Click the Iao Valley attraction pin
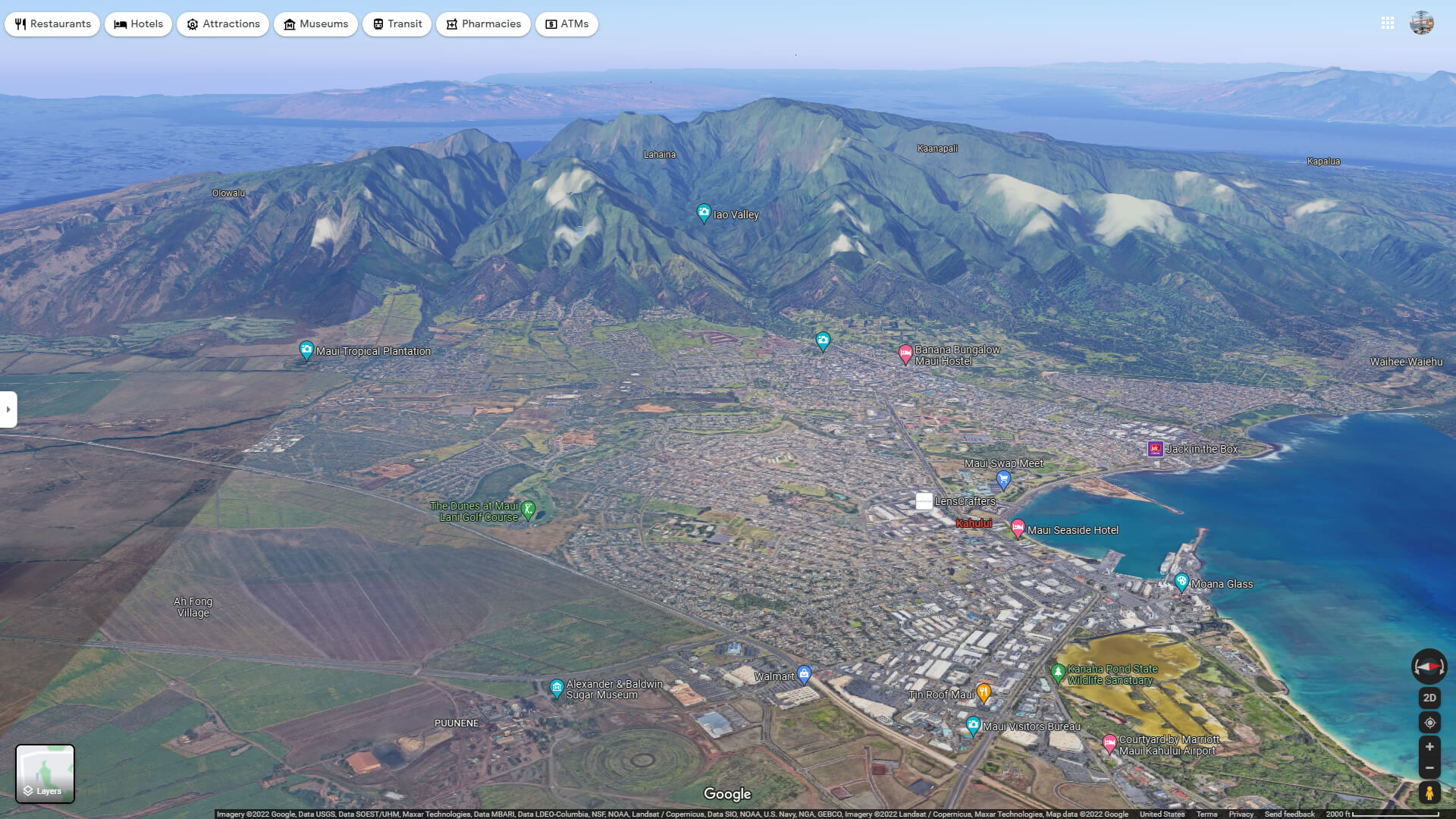Screen dimensions: 1456x819 (x=704, y=213)
